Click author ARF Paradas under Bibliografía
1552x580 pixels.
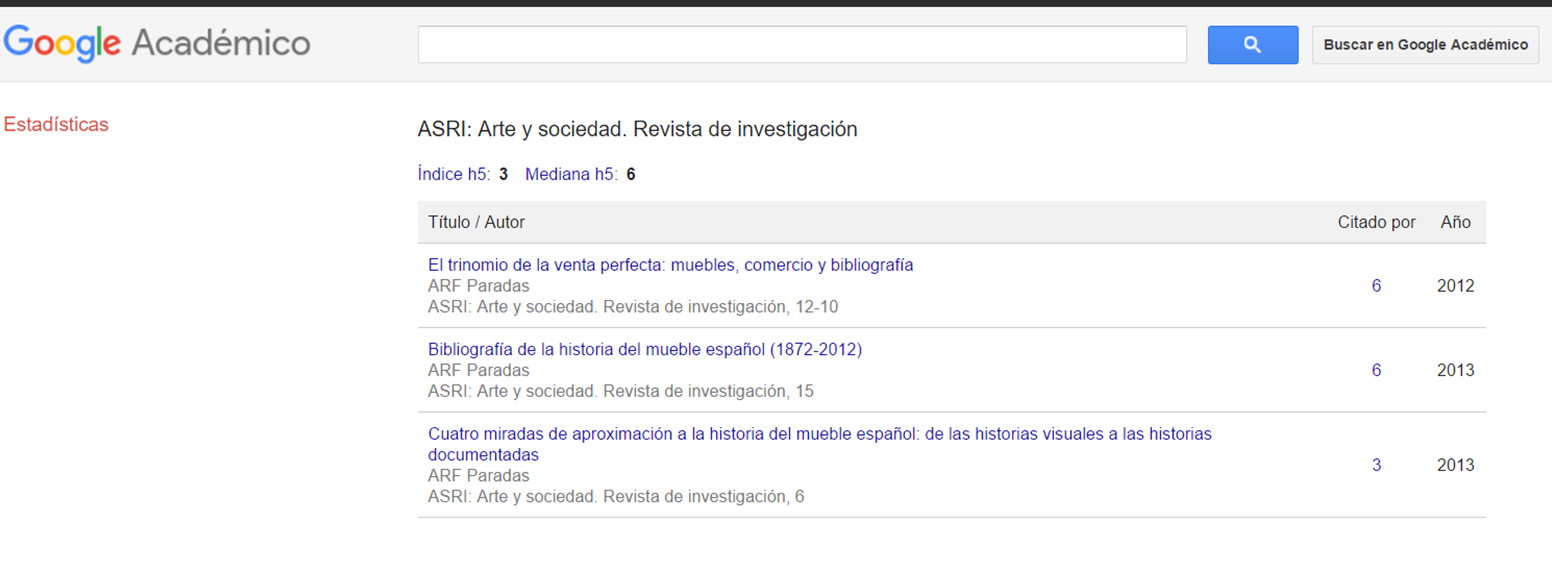pyautogui.click(x=479, y=370)
